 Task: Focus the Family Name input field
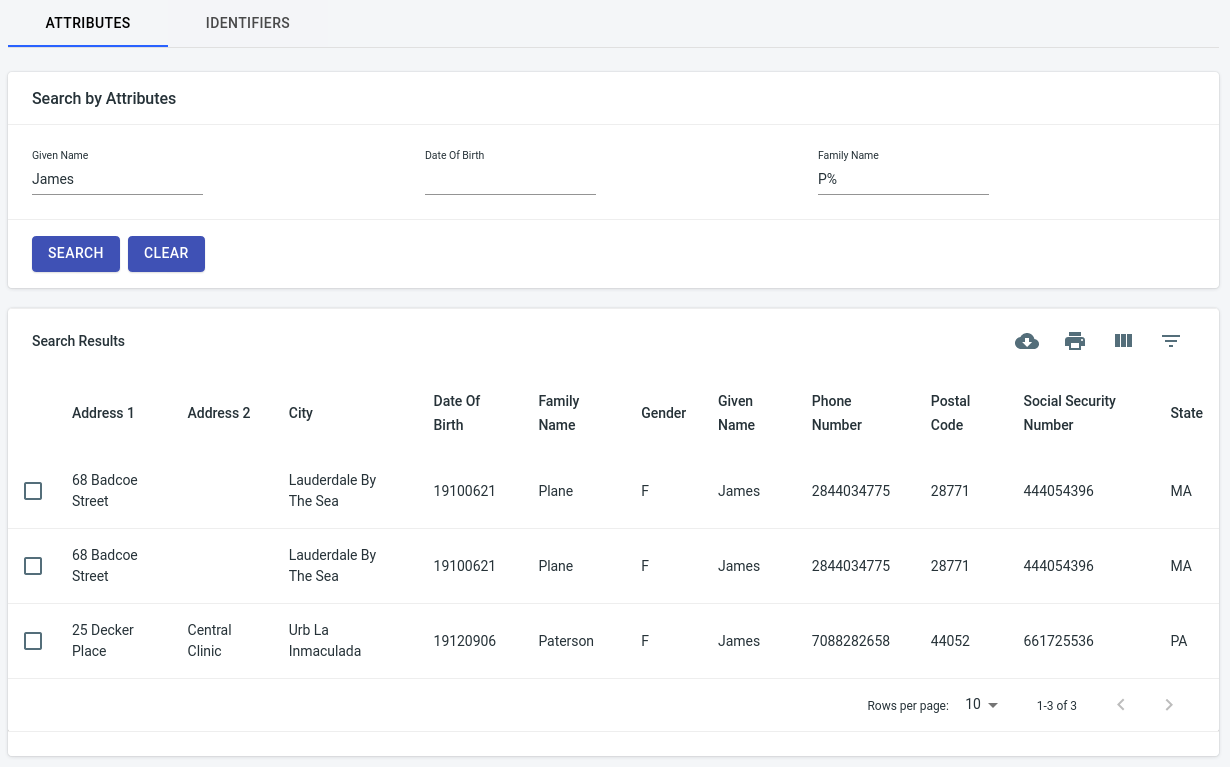(x=903, y=179)
